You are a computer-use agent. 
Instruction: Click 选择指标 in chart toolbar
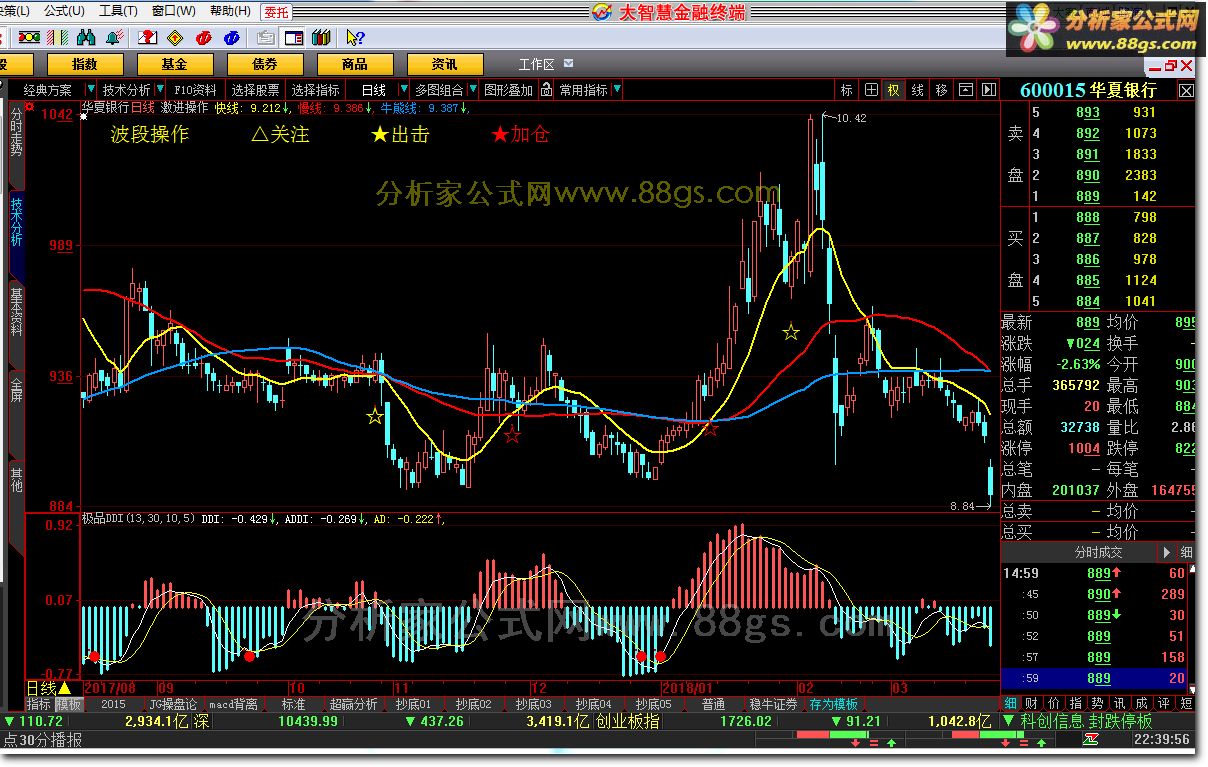[315, 89]
